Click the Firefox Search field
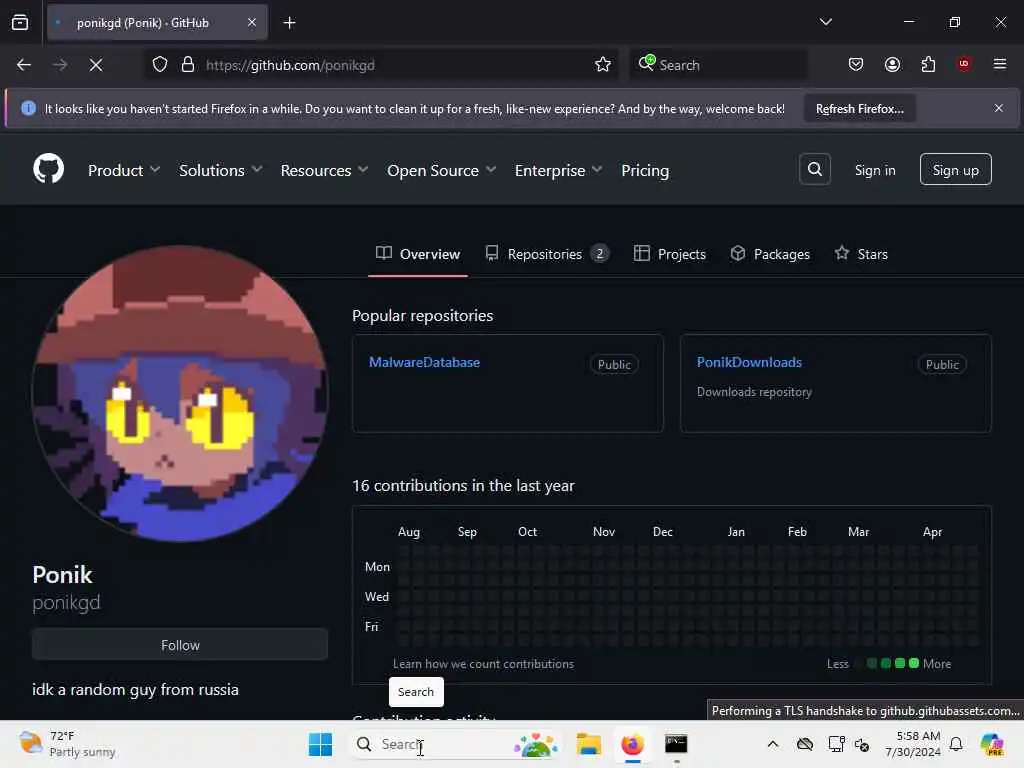This screenshot has width=1024, height=768. (718, 65)
